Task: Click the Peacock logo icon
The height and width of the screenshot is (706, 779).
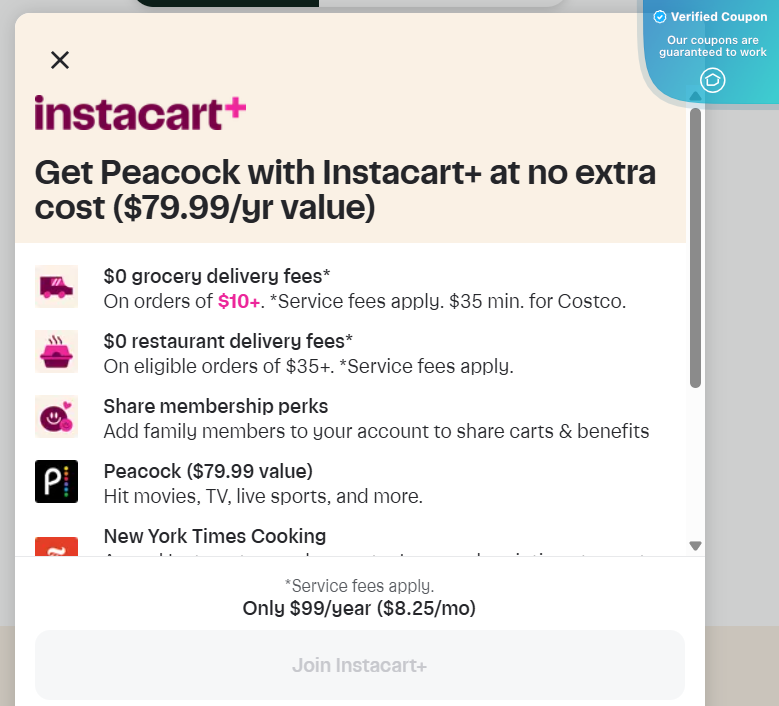Action: [56, 482]
